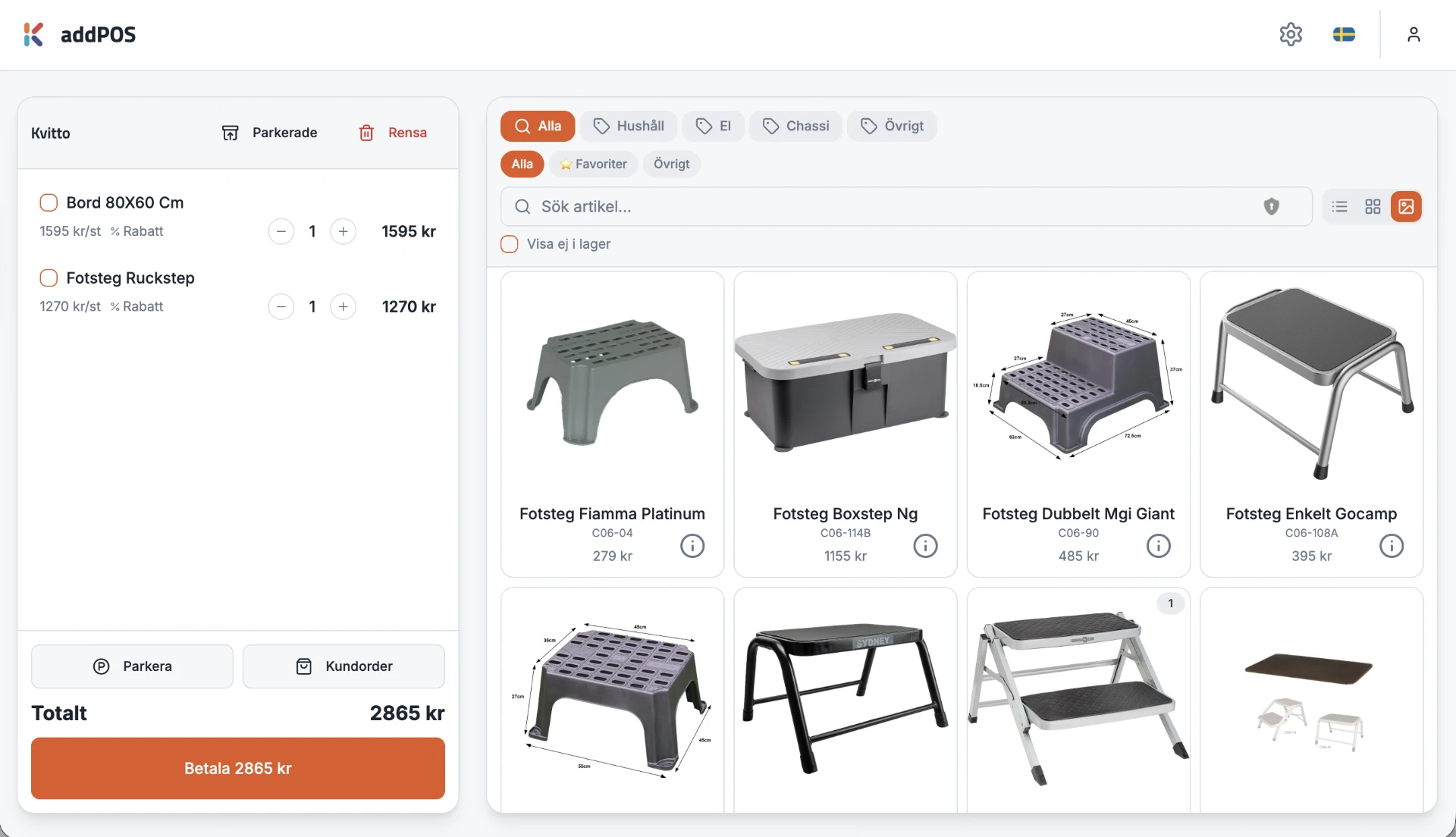Click the 1155 kr price

(846, 556)
